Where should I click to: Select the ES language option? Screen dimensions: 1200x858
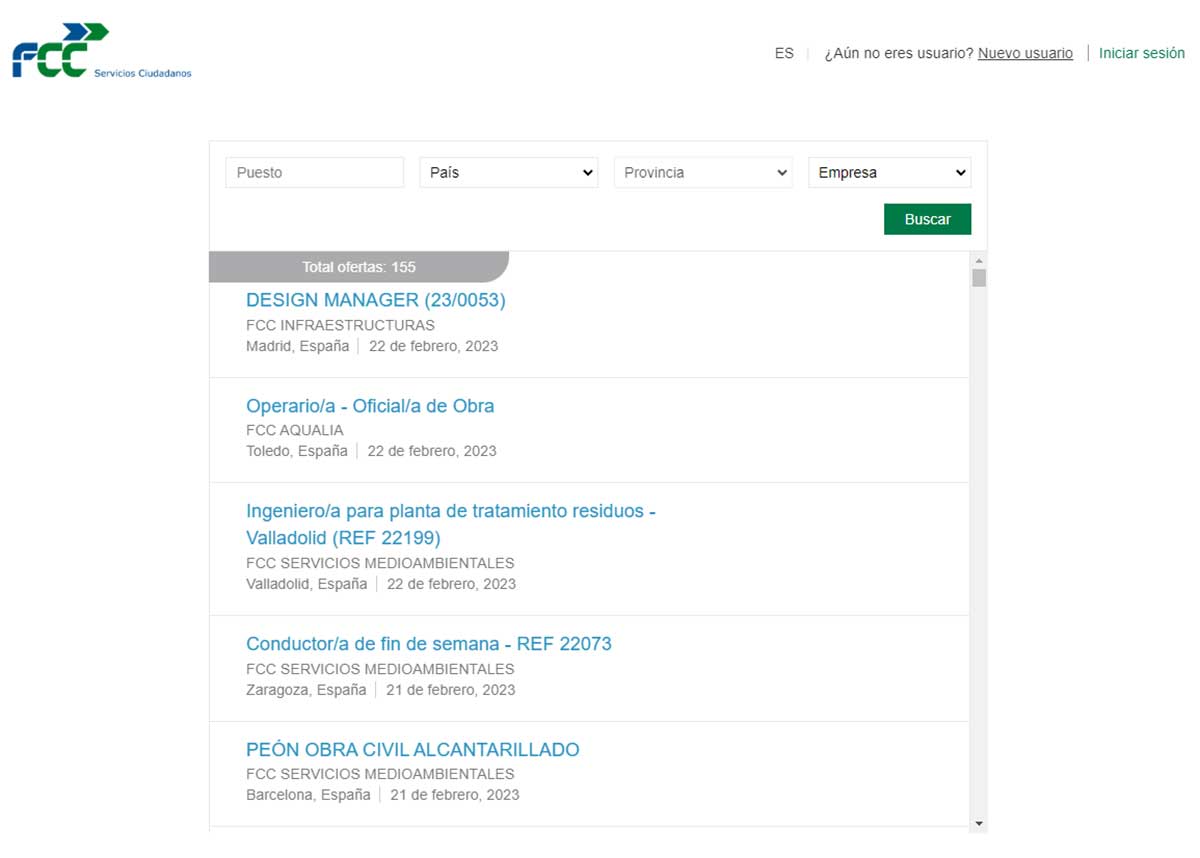tap(784, 53)
